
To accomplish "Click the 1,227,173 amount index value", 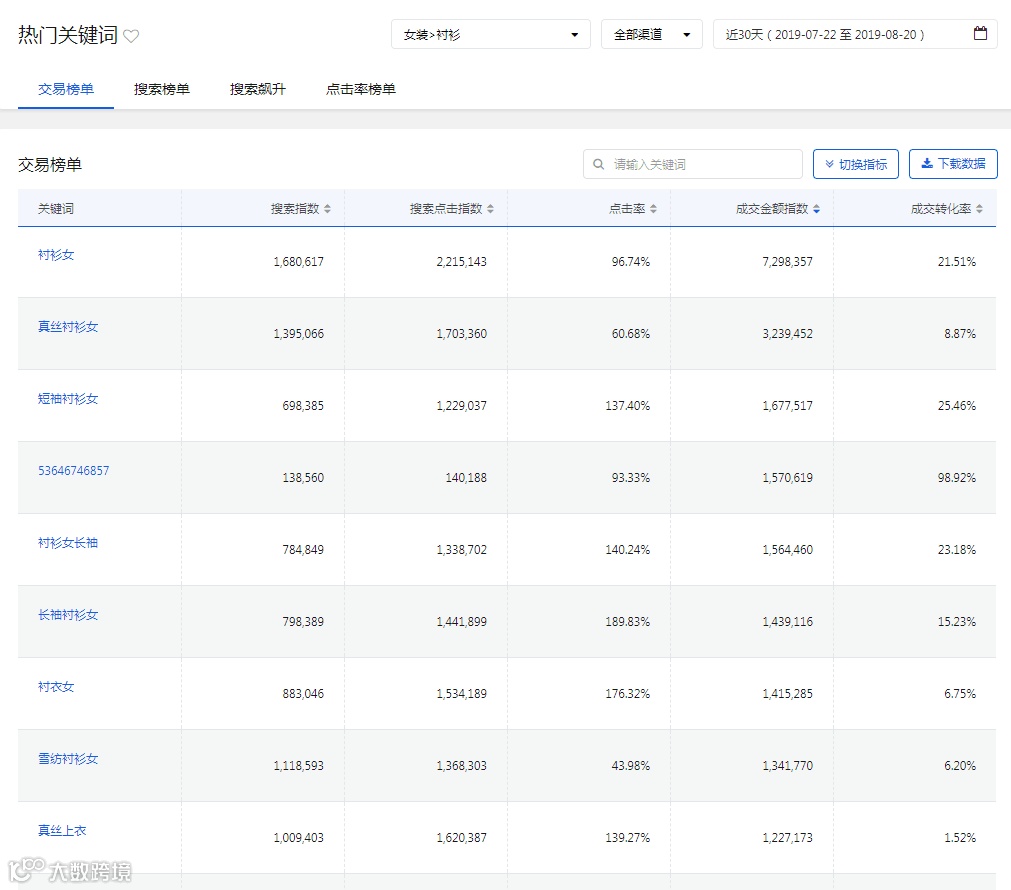I will 787,838.
